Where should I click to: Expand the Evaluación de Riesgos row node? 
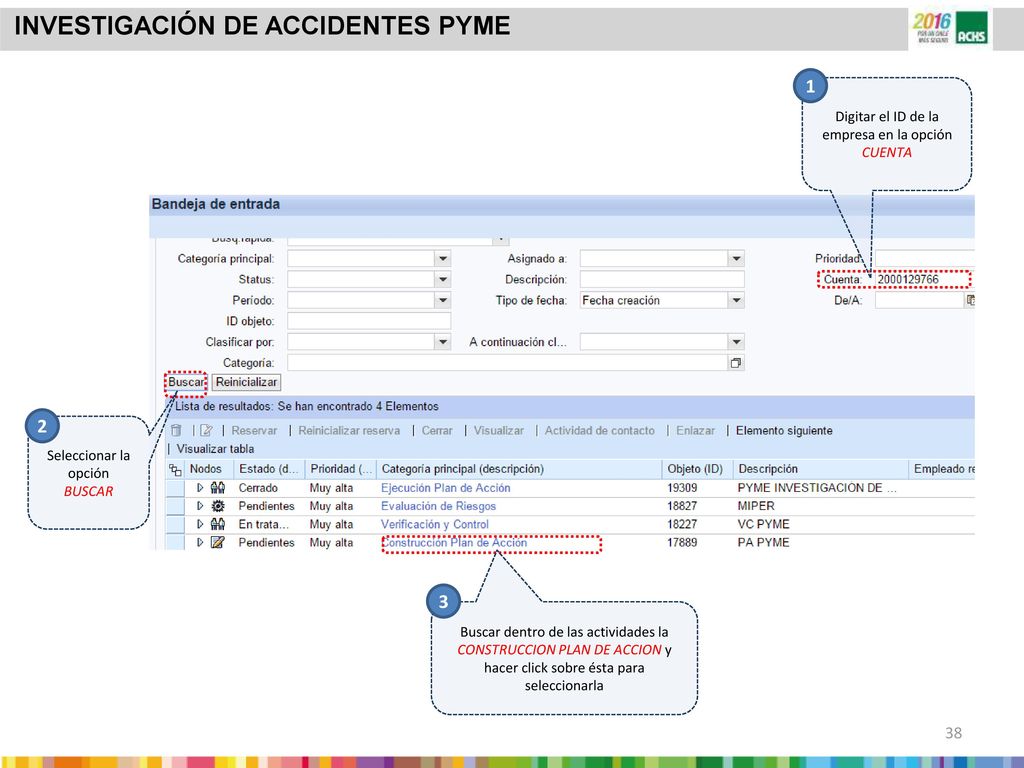click(x=200, y=506)
